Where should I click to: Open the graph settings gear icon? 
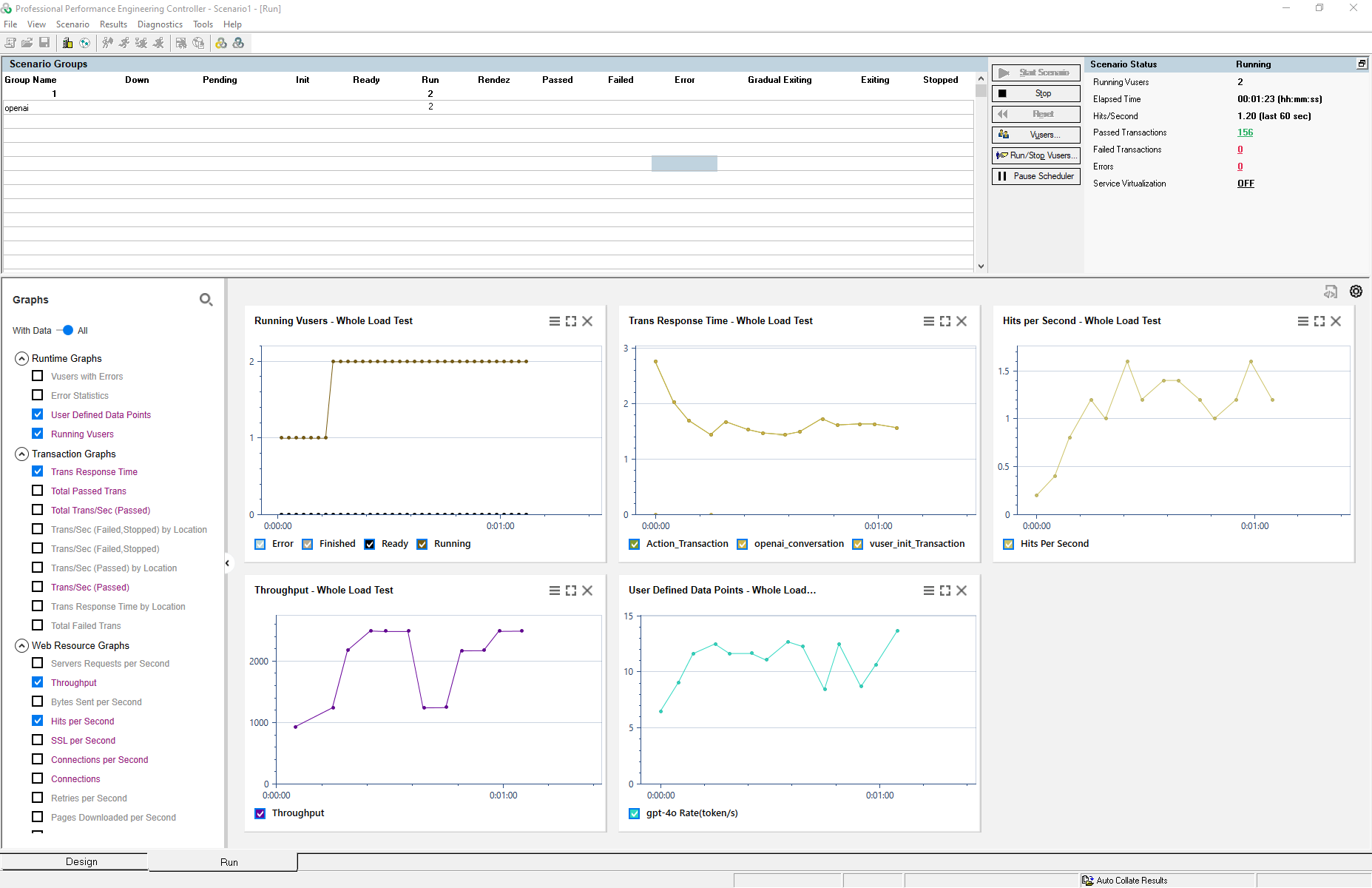coord(1356,292)
